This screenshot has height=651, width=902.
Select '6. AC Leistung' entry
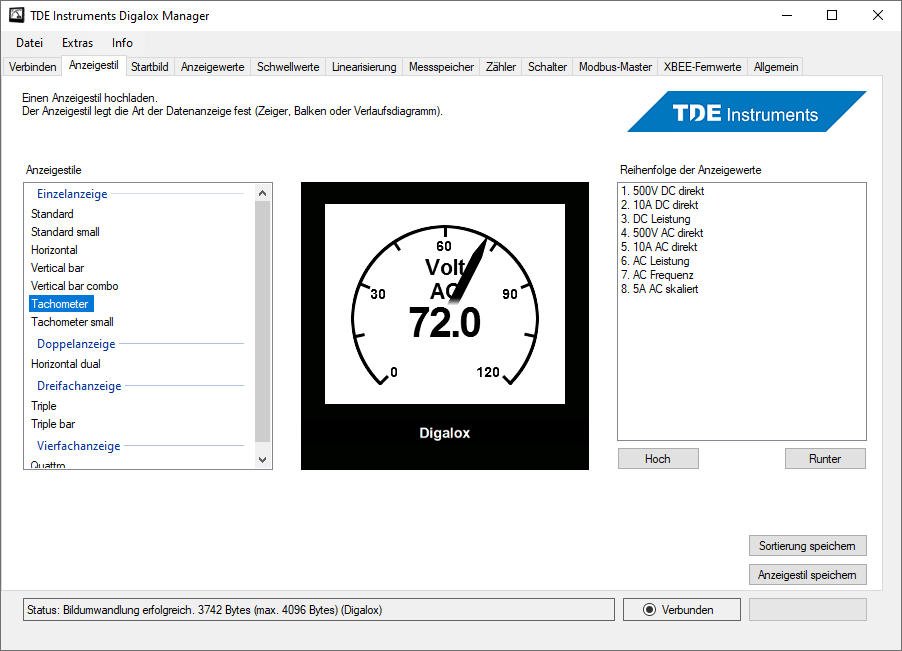655,261
